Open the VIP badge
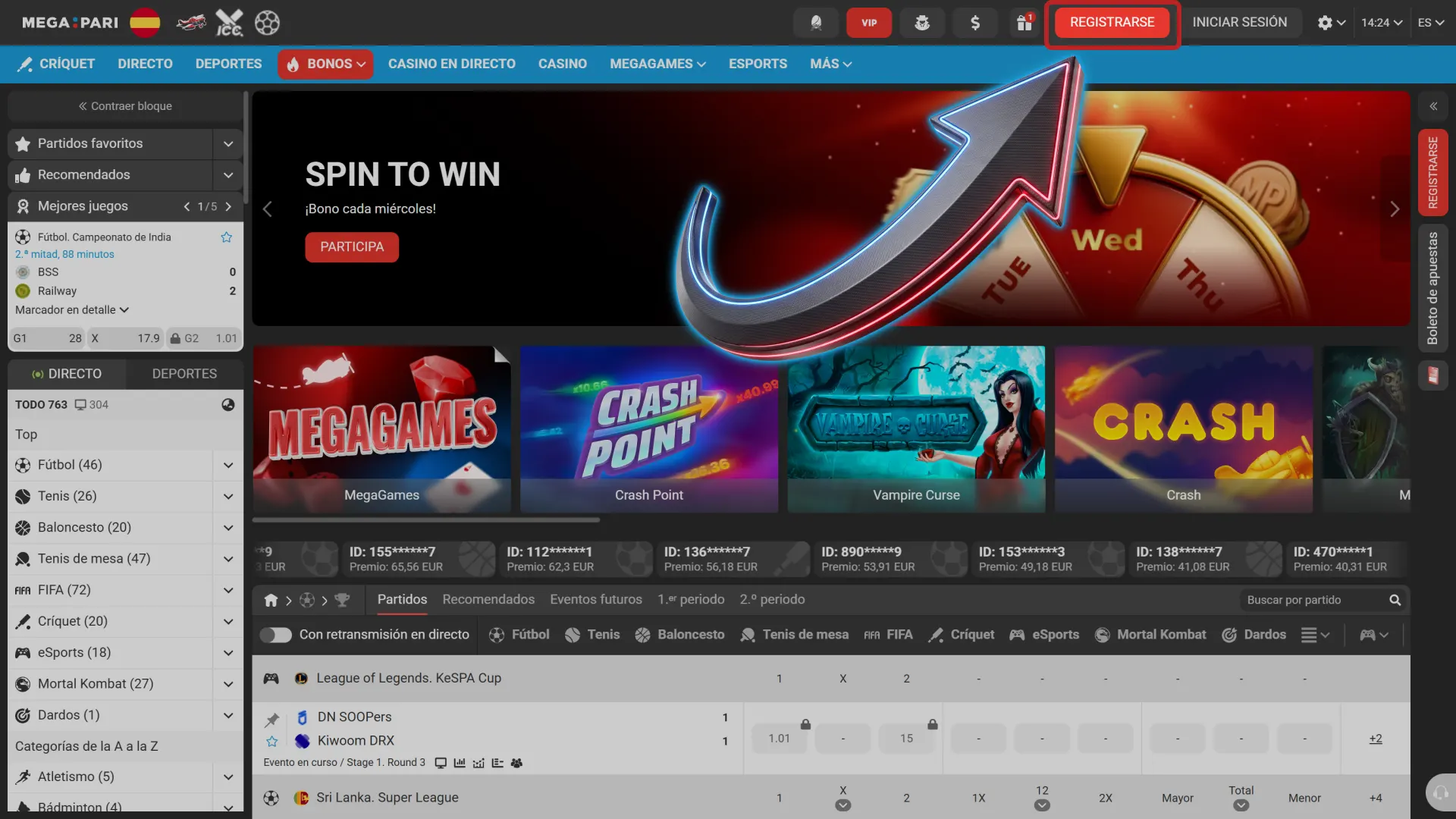The width and height of the screenshot is (1456, 819). coord(869,23)
